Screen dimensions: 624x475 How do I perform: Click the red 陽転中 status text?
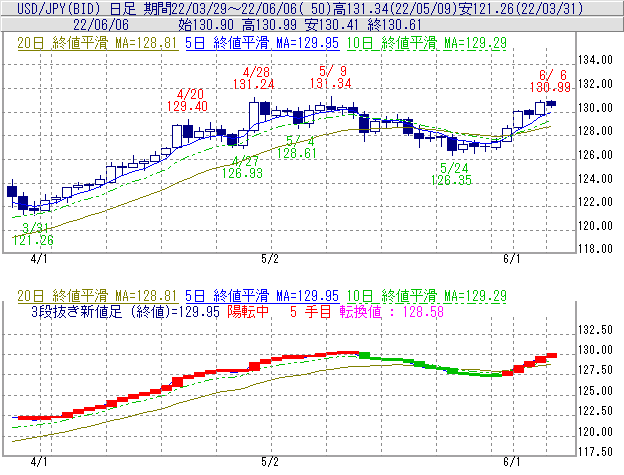(x=248, y=311)
